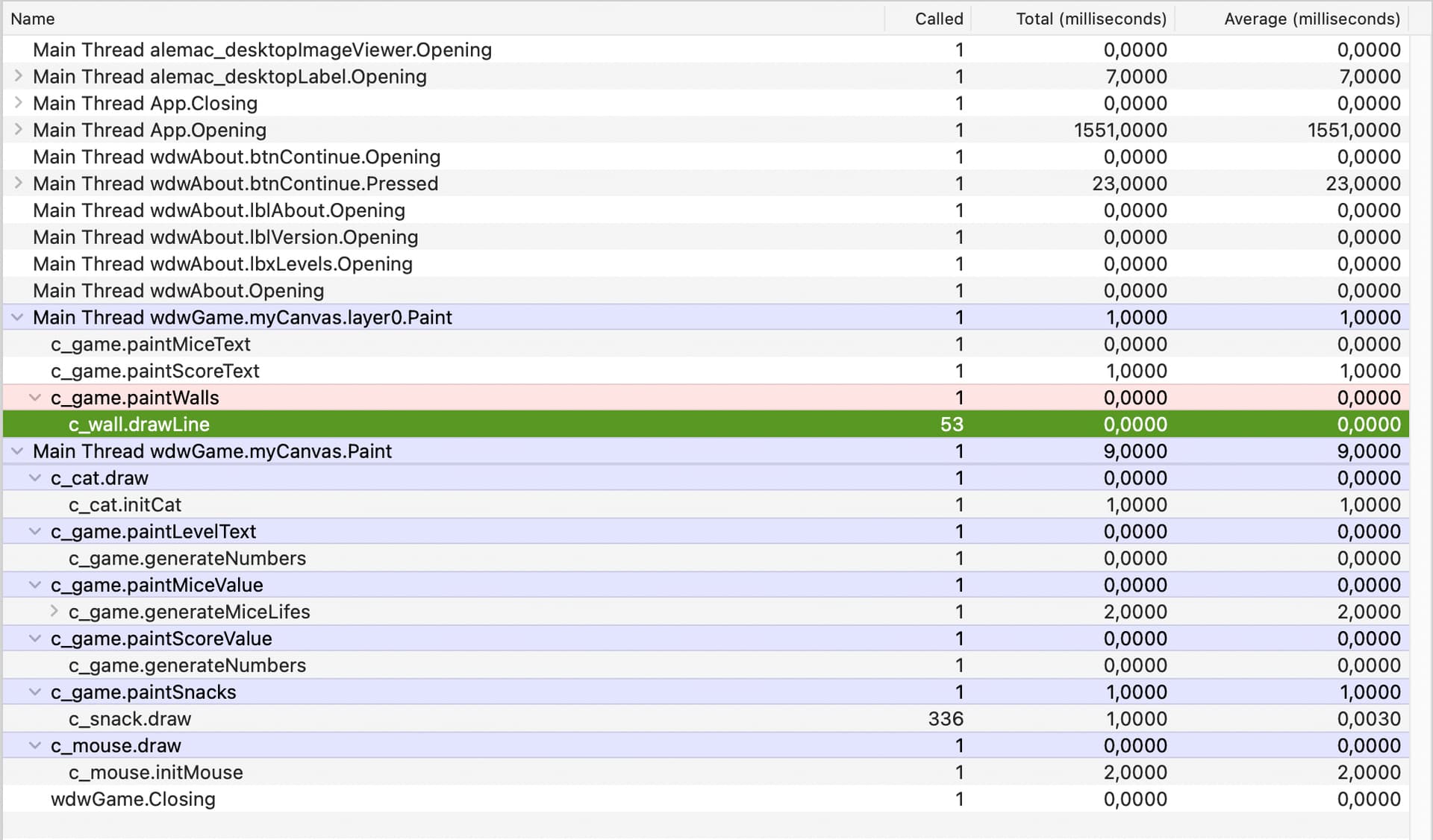The height and width of the screenshot is (840, 1433).
Task: Select c_game.paintSnacks text
Action: pos(143,692)
